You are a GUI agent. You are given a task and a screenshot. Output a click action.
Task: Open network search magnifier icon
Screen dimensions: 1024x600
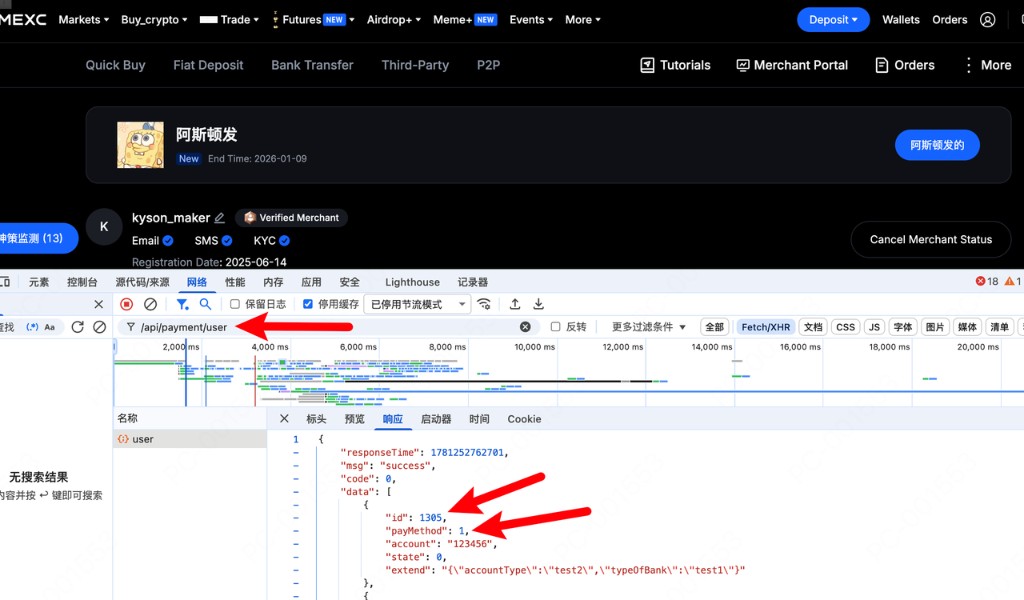[205, 304]
